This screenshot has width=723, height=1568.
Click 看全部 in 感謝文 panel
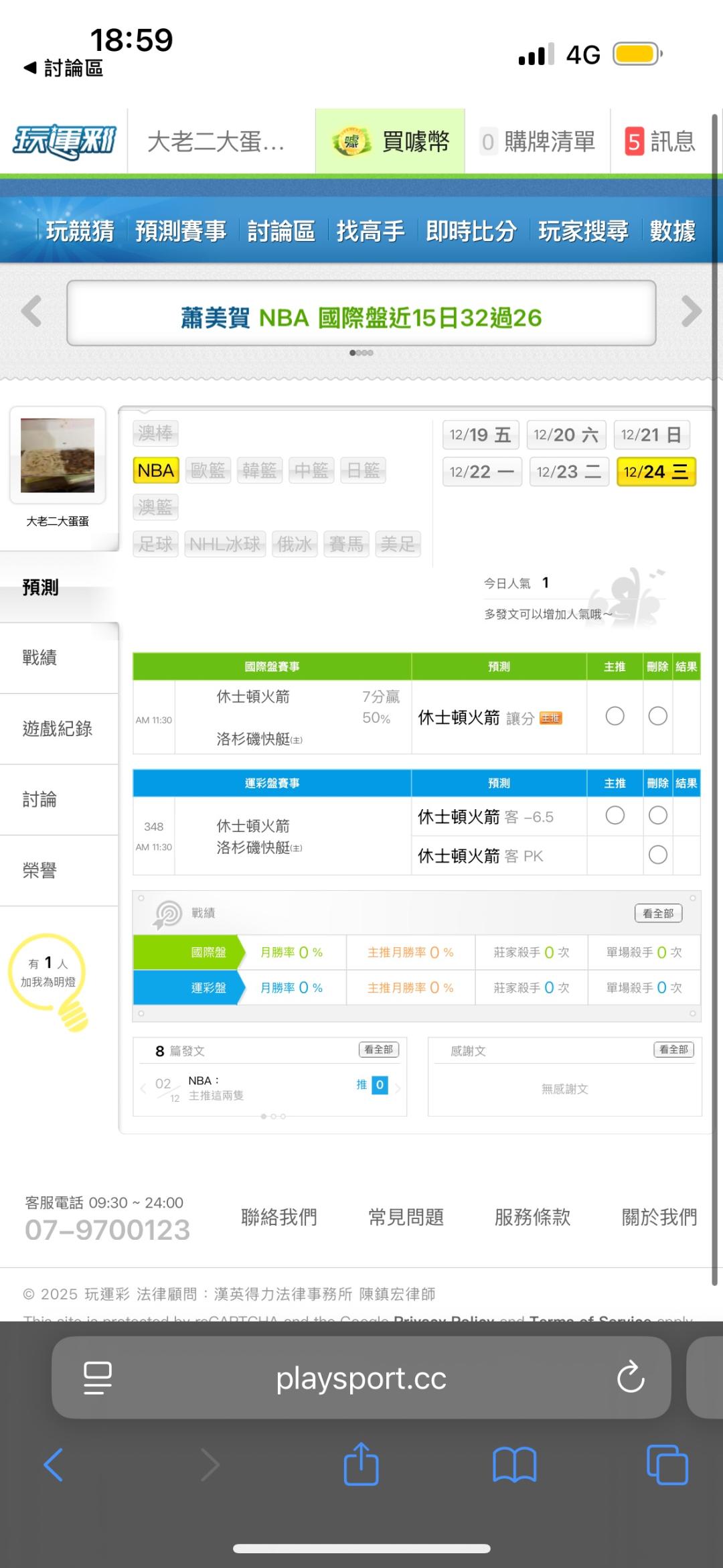(673, 1050)
